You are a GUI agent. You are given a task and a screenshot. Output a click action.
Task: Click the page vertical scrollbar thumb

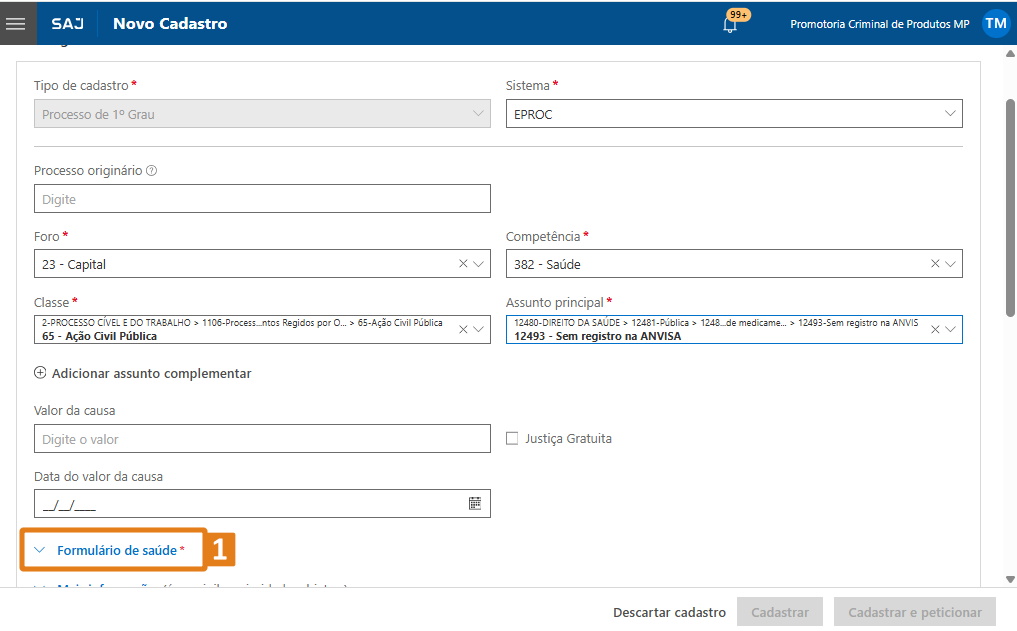coord(1010,208)
